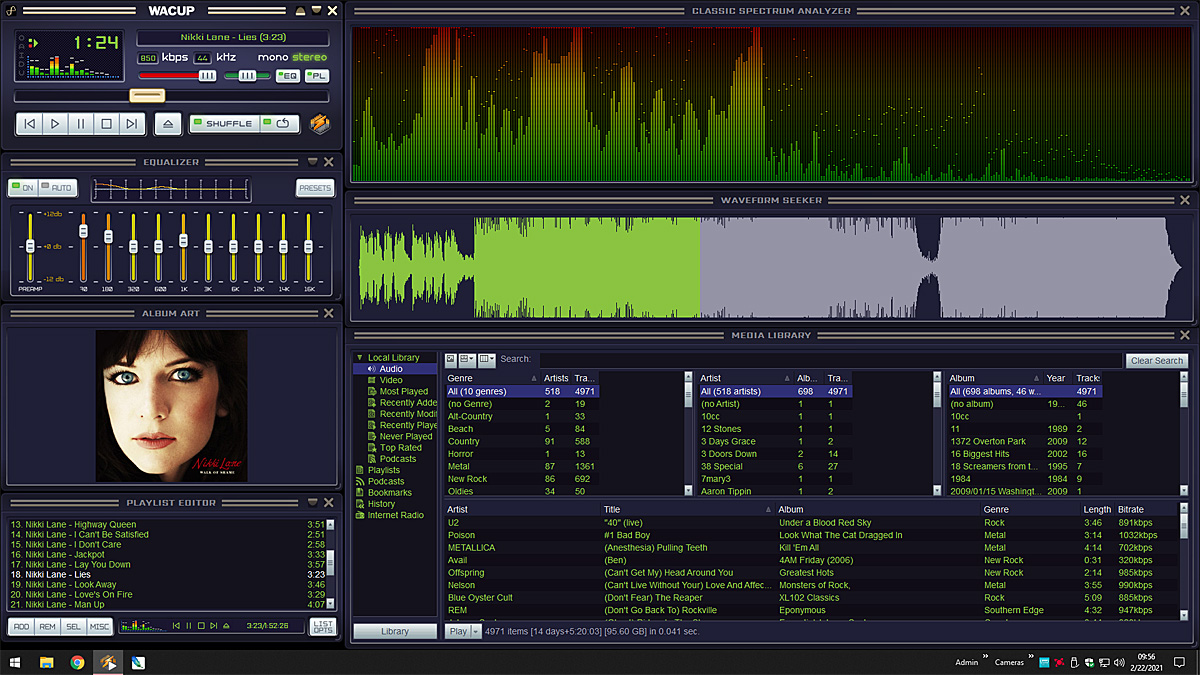Click the first view-mode icon beside Search
Screen dimensions: 1200x675
pyautogui.click(x=451, y=359)
